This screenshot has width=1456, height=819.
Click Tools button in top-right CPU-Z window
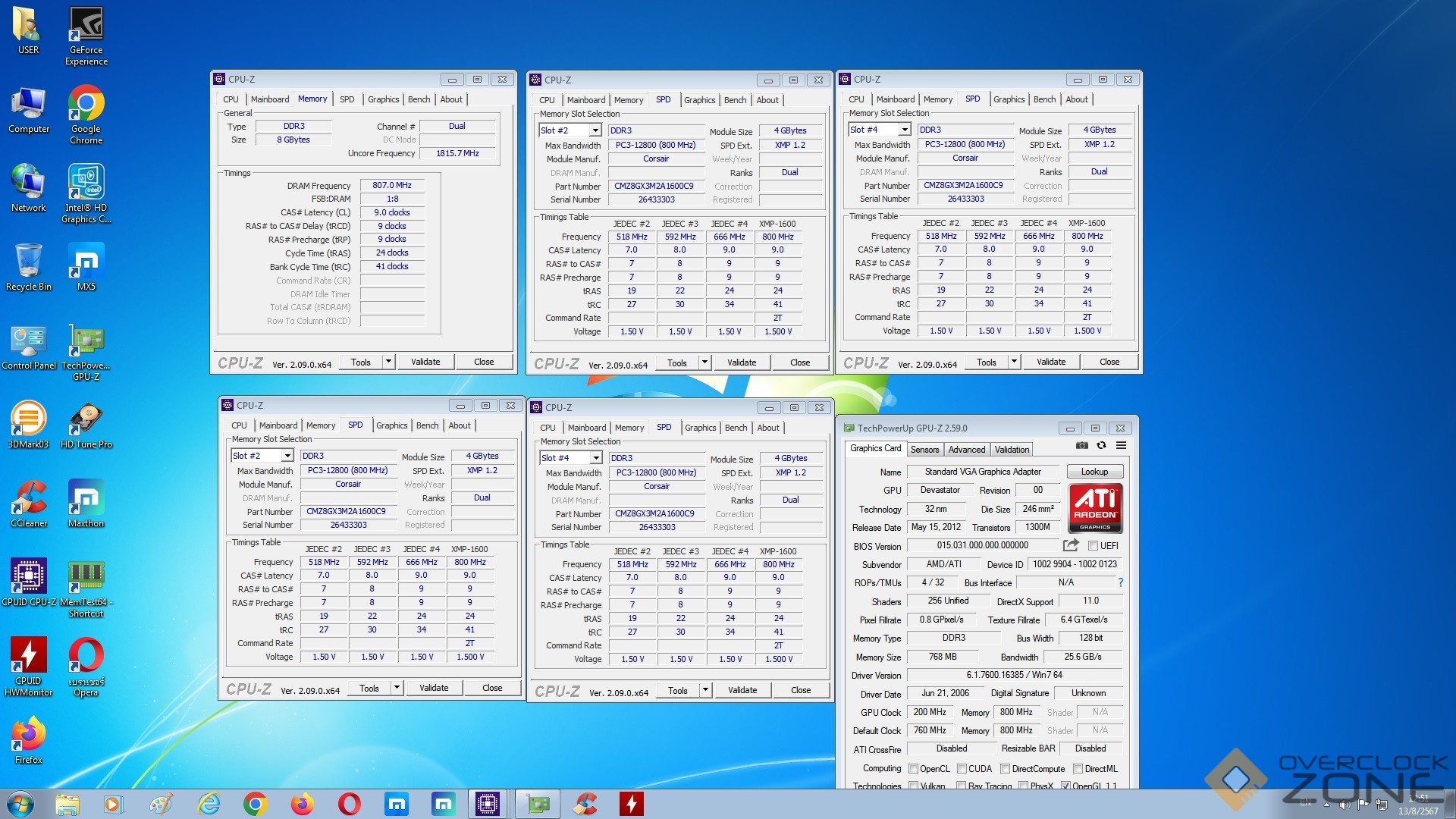point(987,362)
